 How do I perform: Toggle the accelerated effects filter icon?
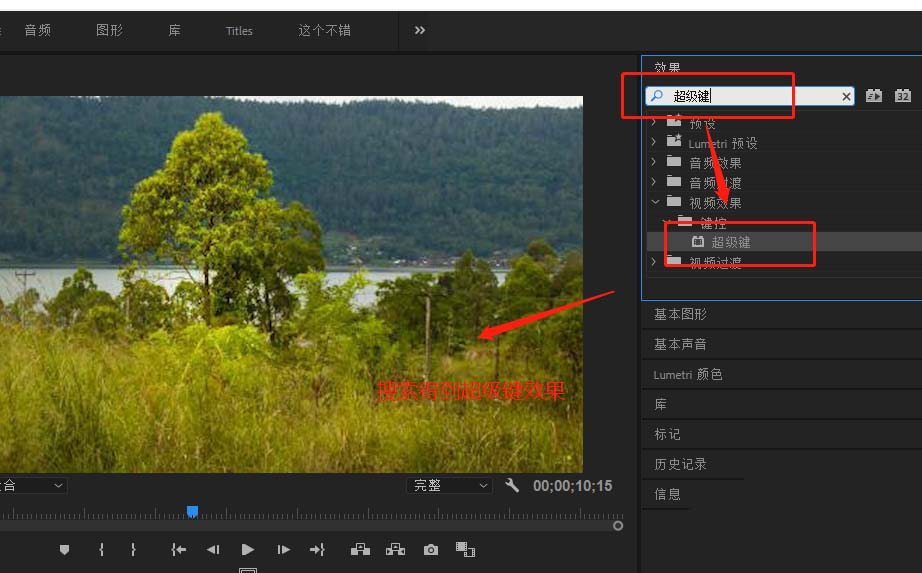(875, 96)
